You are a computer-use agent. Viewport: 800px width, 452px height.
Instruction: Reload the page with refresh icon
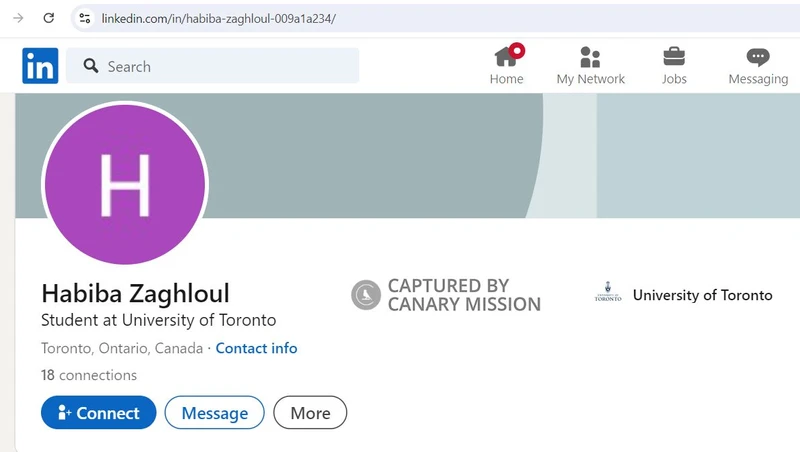coord(48,18)
